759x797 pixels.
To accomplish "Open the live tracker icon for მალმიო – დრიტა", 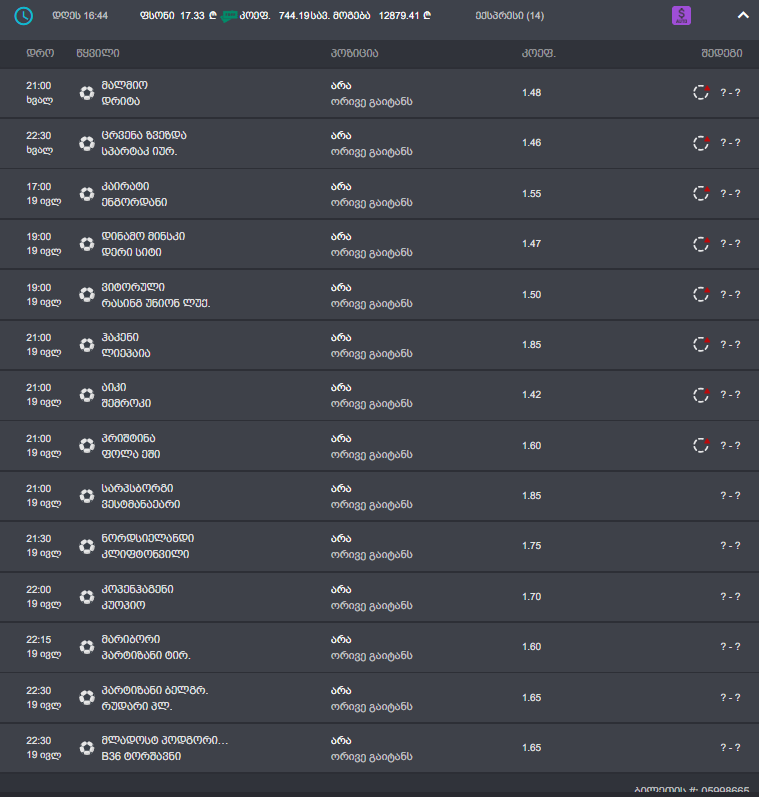I will 701,92.
